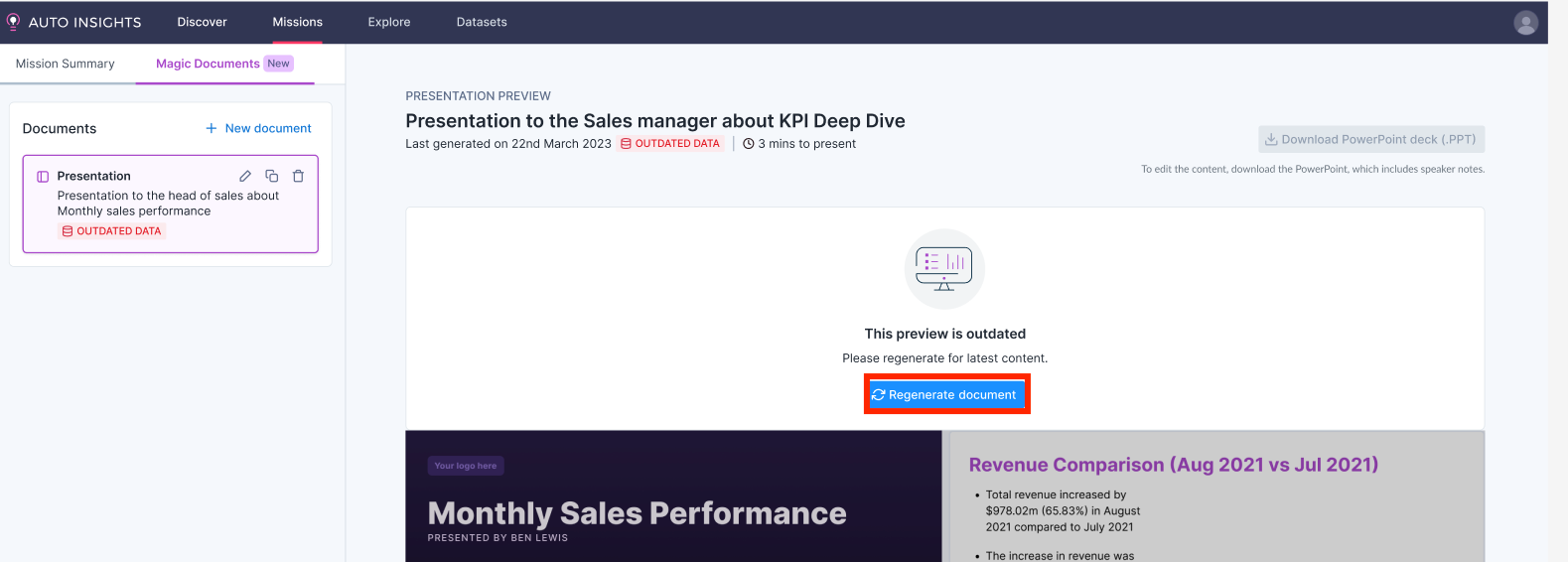The width and height of the screenshot is (1568, 562).
Task: Select the Missions navigation item
Action: pyautogui.click(x=298, y=22)
